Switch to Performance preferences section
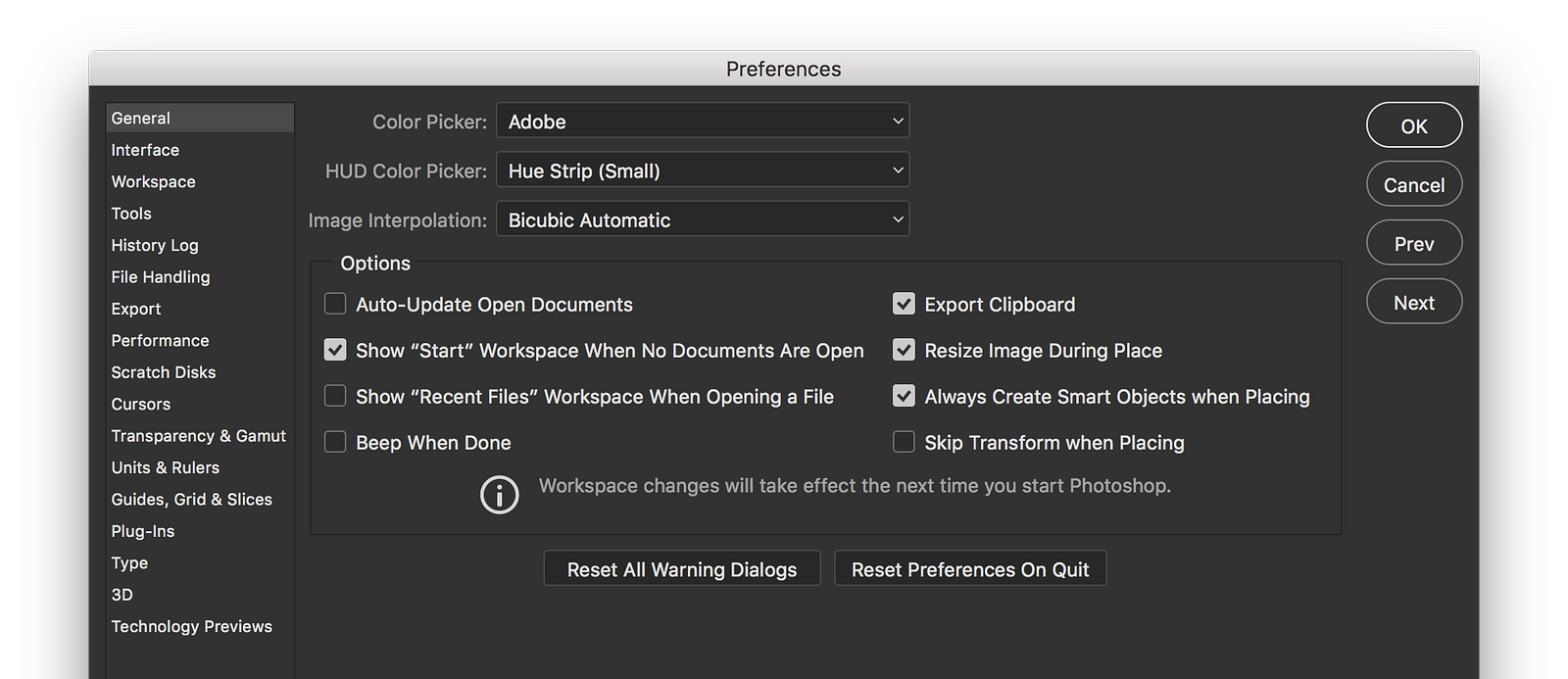 tap(160, 340)
